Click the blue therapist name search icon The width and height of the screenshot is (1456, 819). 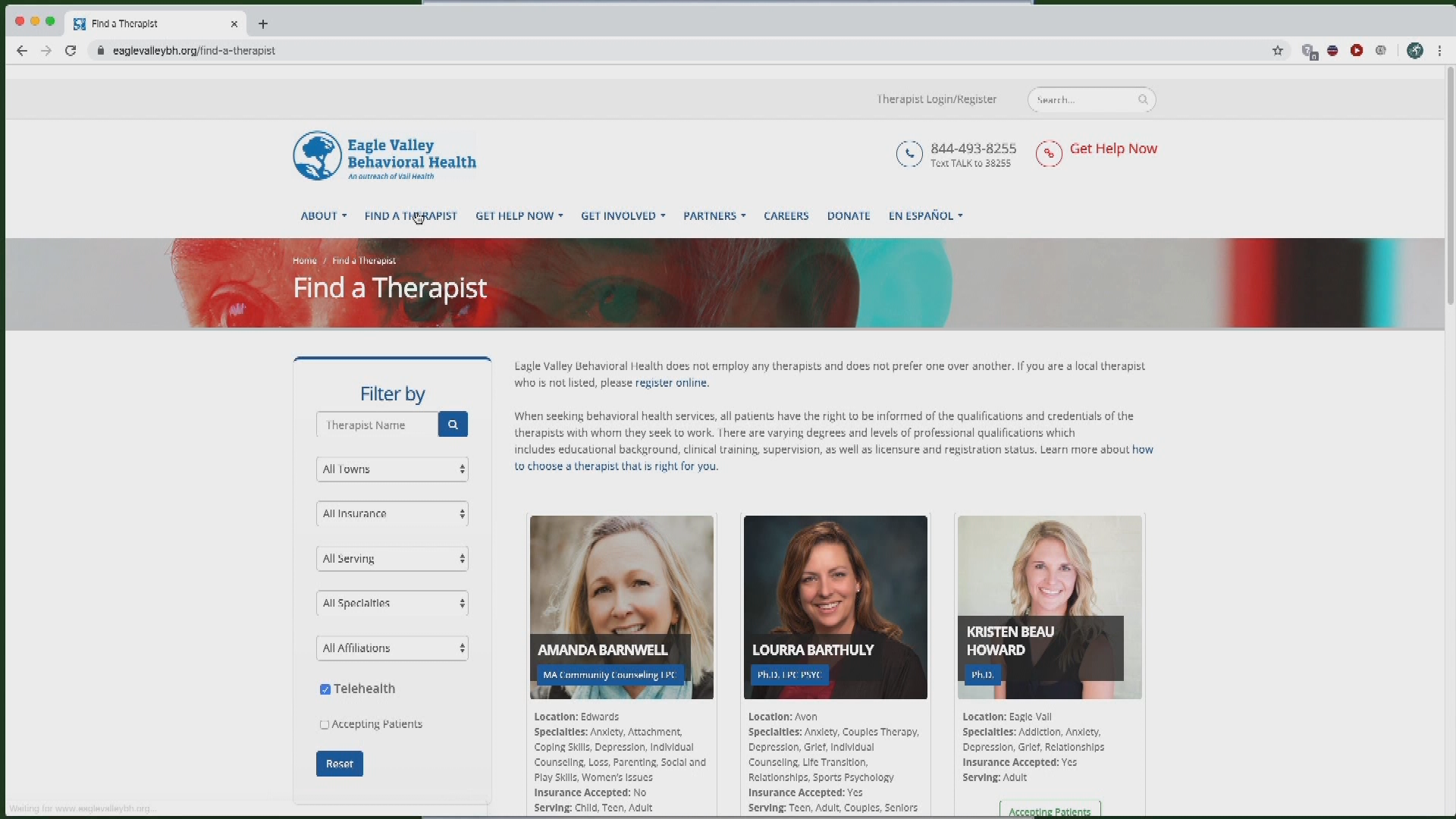[453, 425]
